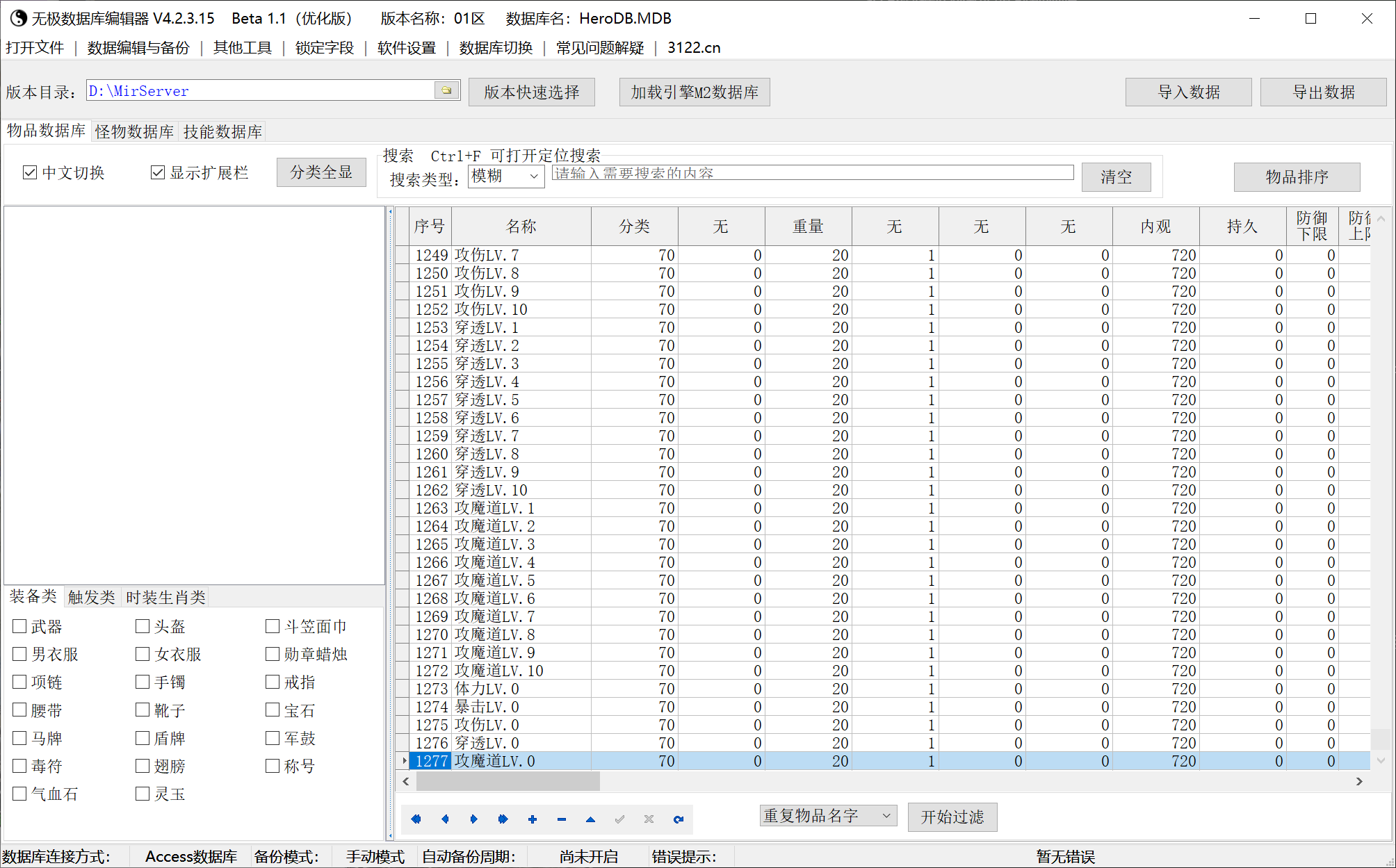Switch to the 触发类 tab
The image size is (1396, 868).
92,597
